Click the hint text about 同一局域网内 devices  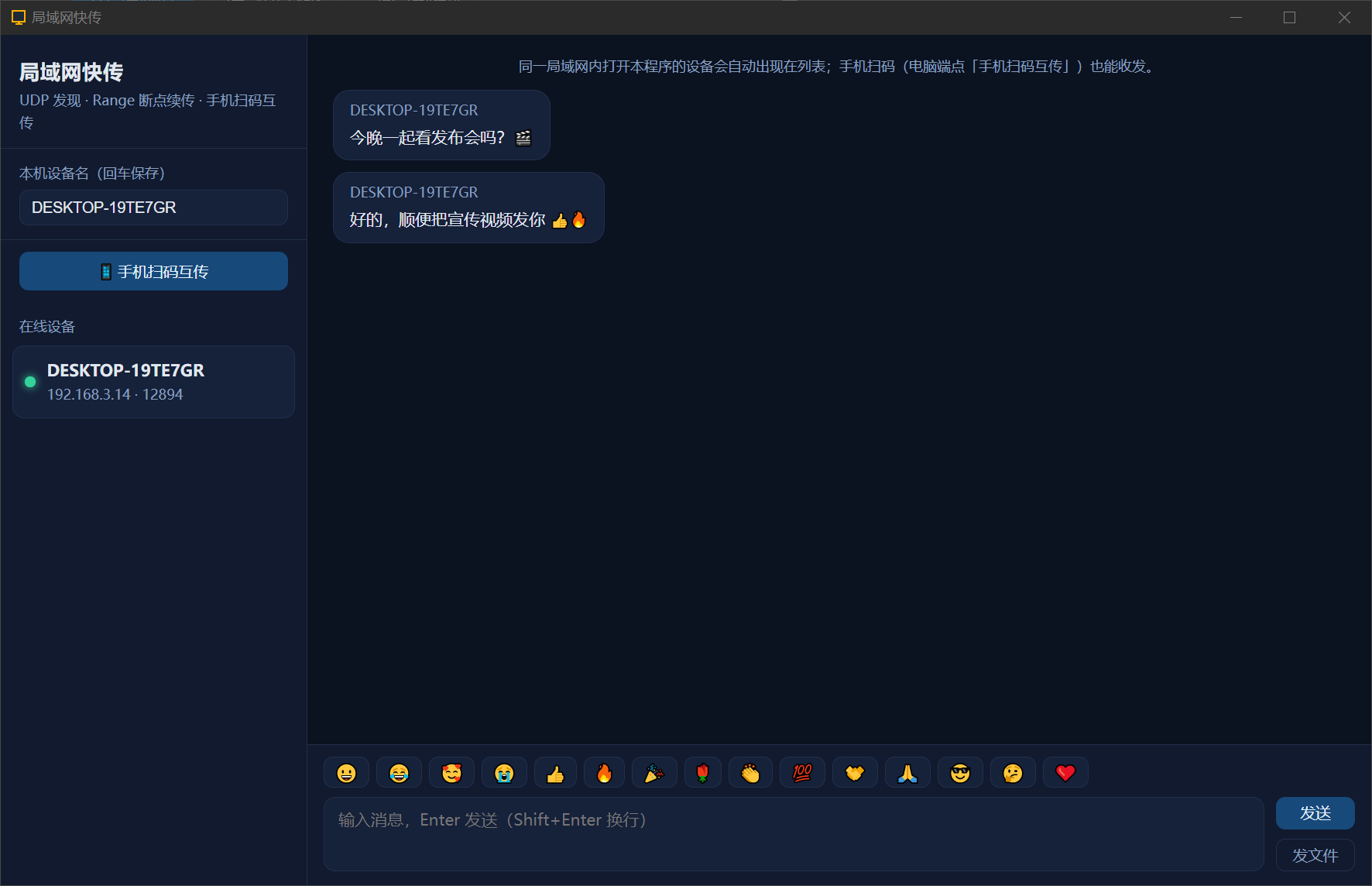[x=839, y=67]
